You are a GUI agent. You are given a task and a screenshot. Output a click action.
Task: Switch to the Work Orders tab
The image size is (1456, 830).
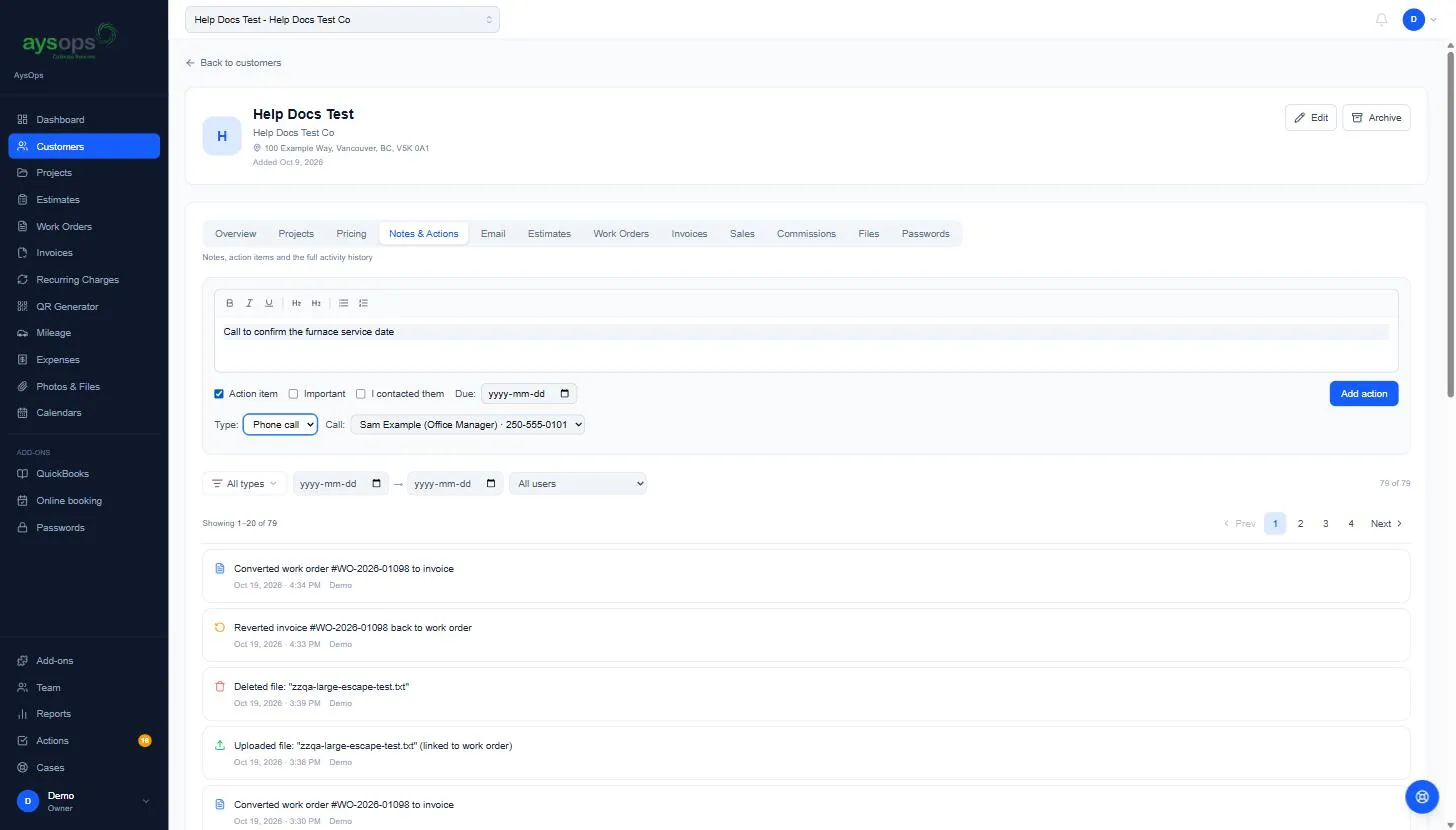pyautogui.click(x=621, y=234)
